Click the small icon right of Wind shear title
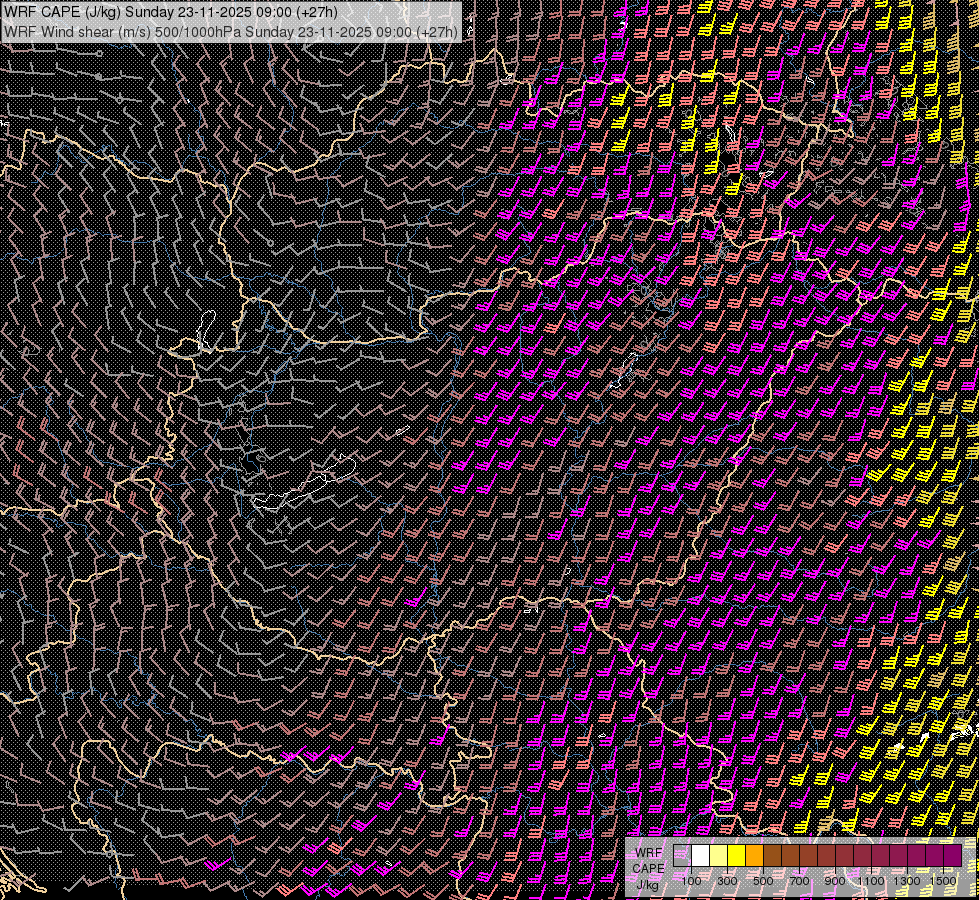Image resolution: width=979 pixels, height=900 pixels. click(470, 31)
